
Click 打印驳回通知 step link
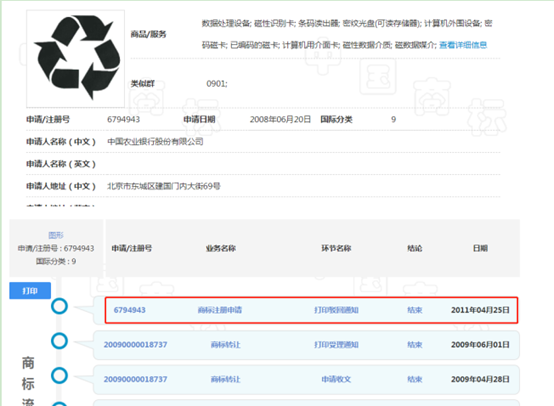pyautogui.click(x=336, y=310)
